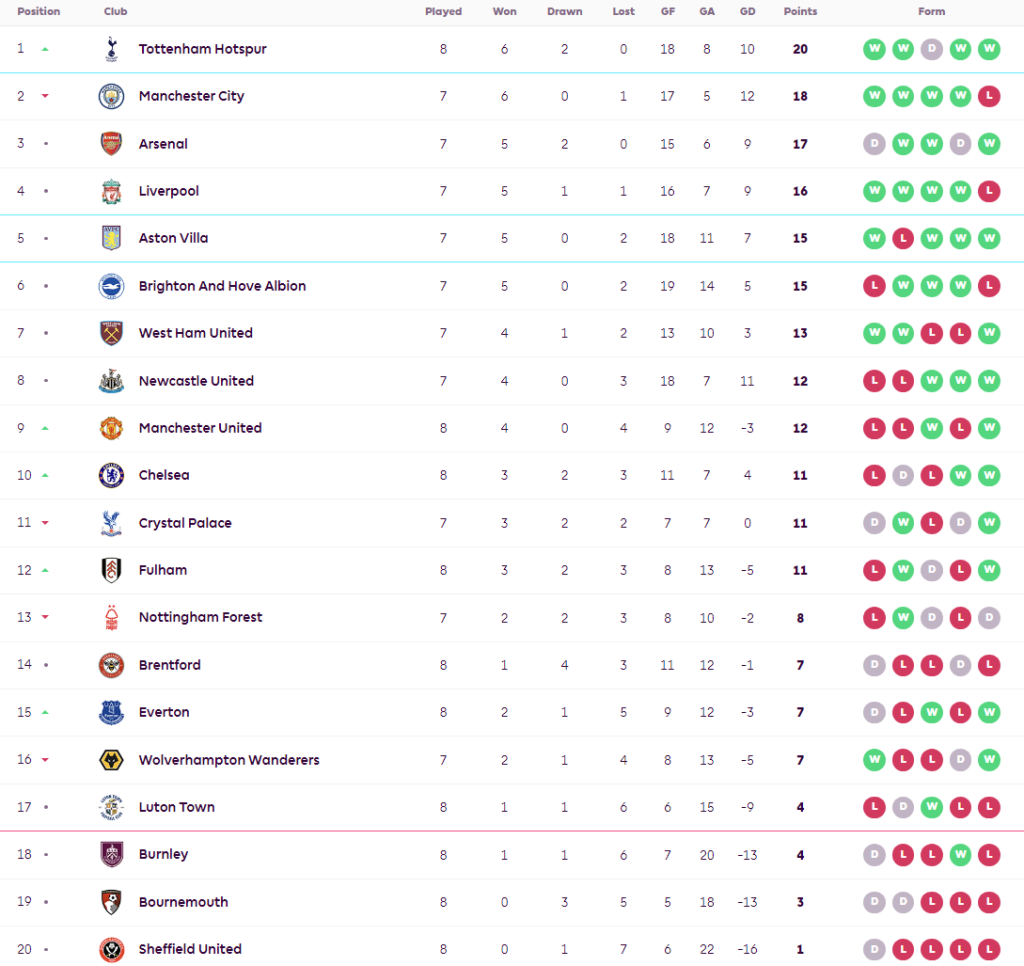Click Tottenham's most recent form result
The width and height of the screenshot is (1024, 966).
pyautogui.click(x=989, y=49)
